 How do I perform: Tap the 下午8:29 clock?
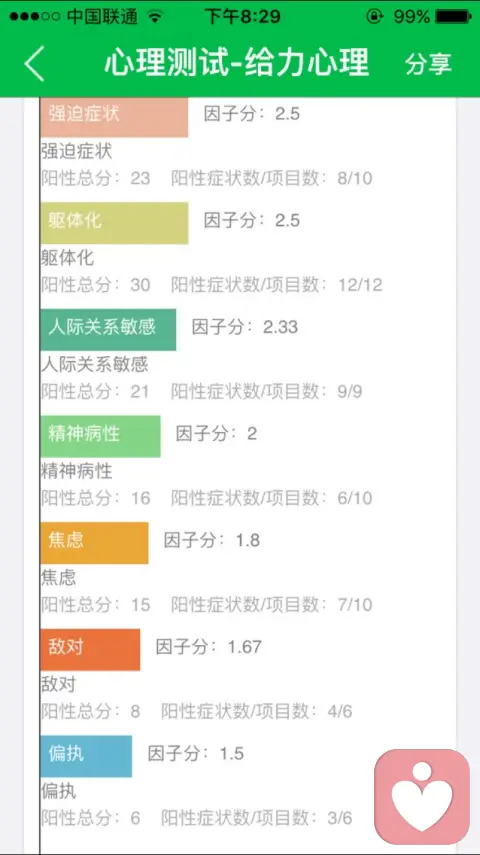pos(243,16)
